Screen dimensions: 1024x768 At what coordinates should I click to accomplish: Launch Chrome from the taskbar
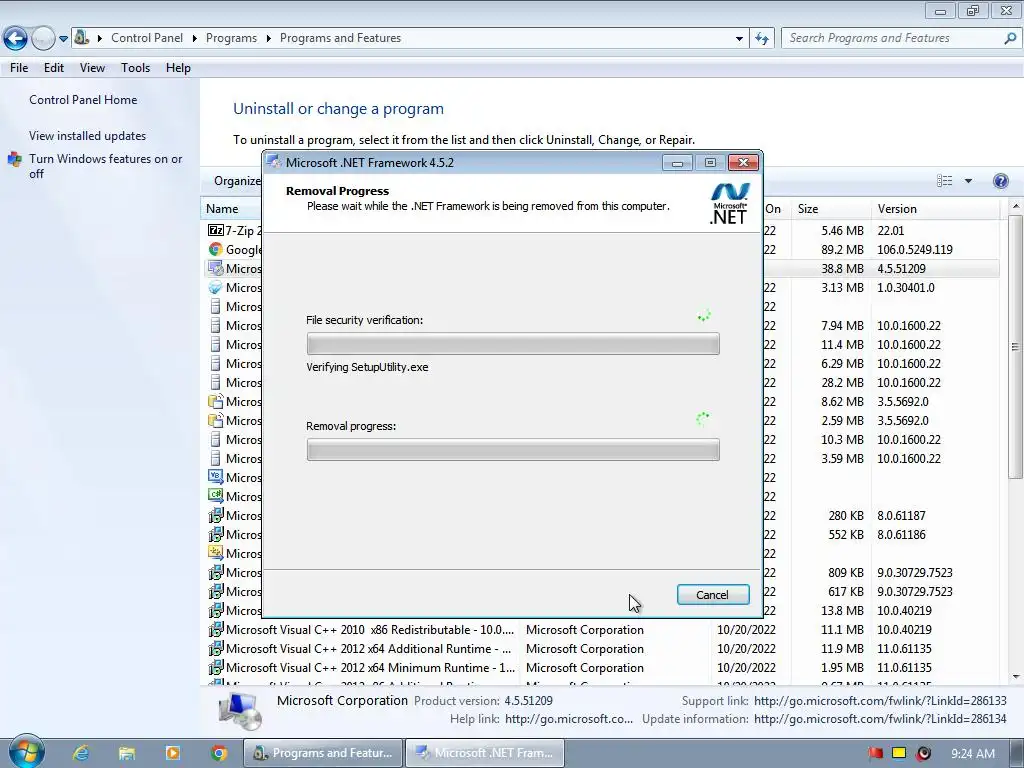click(219, 753)
